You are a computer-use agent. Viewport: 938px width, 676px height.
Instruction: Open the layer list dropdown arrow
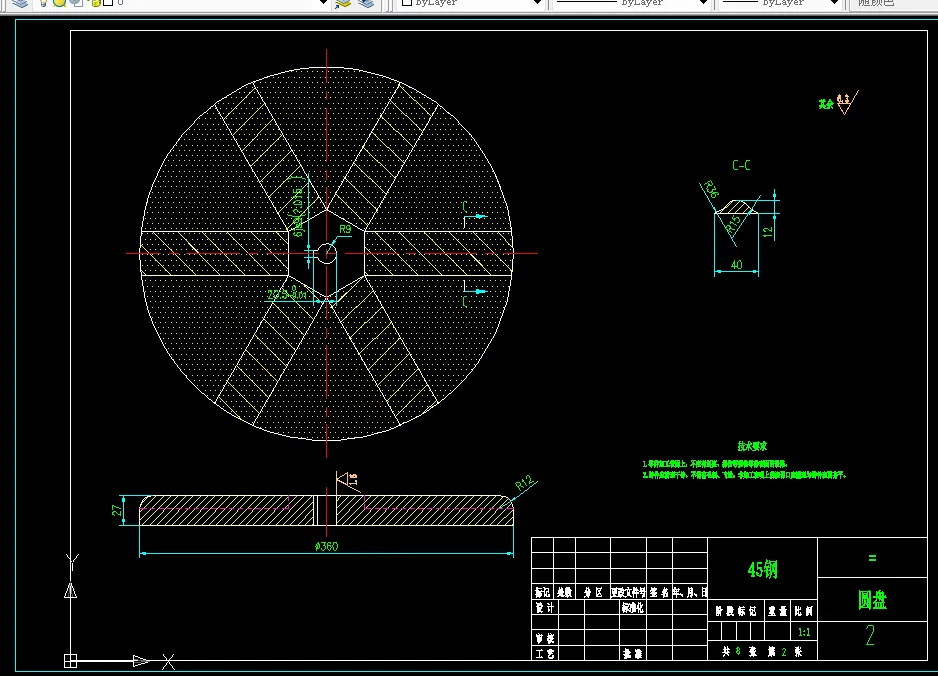(x=323, y=3)
